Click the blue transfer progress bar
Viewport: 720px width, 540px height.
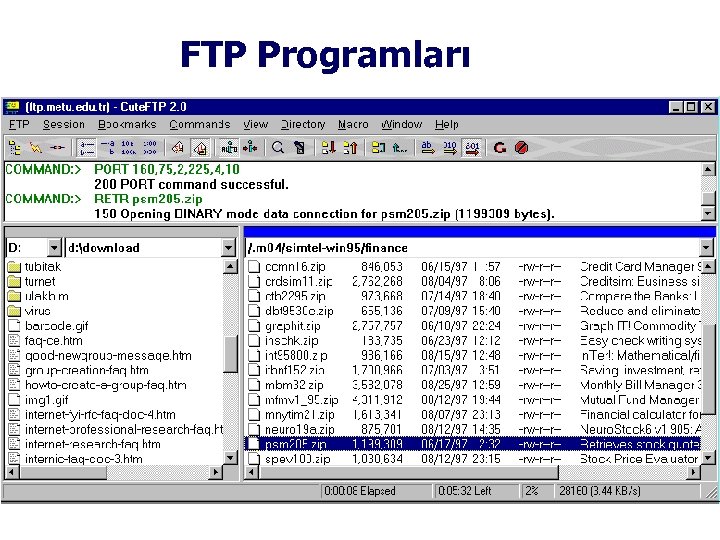click(479, 232)
